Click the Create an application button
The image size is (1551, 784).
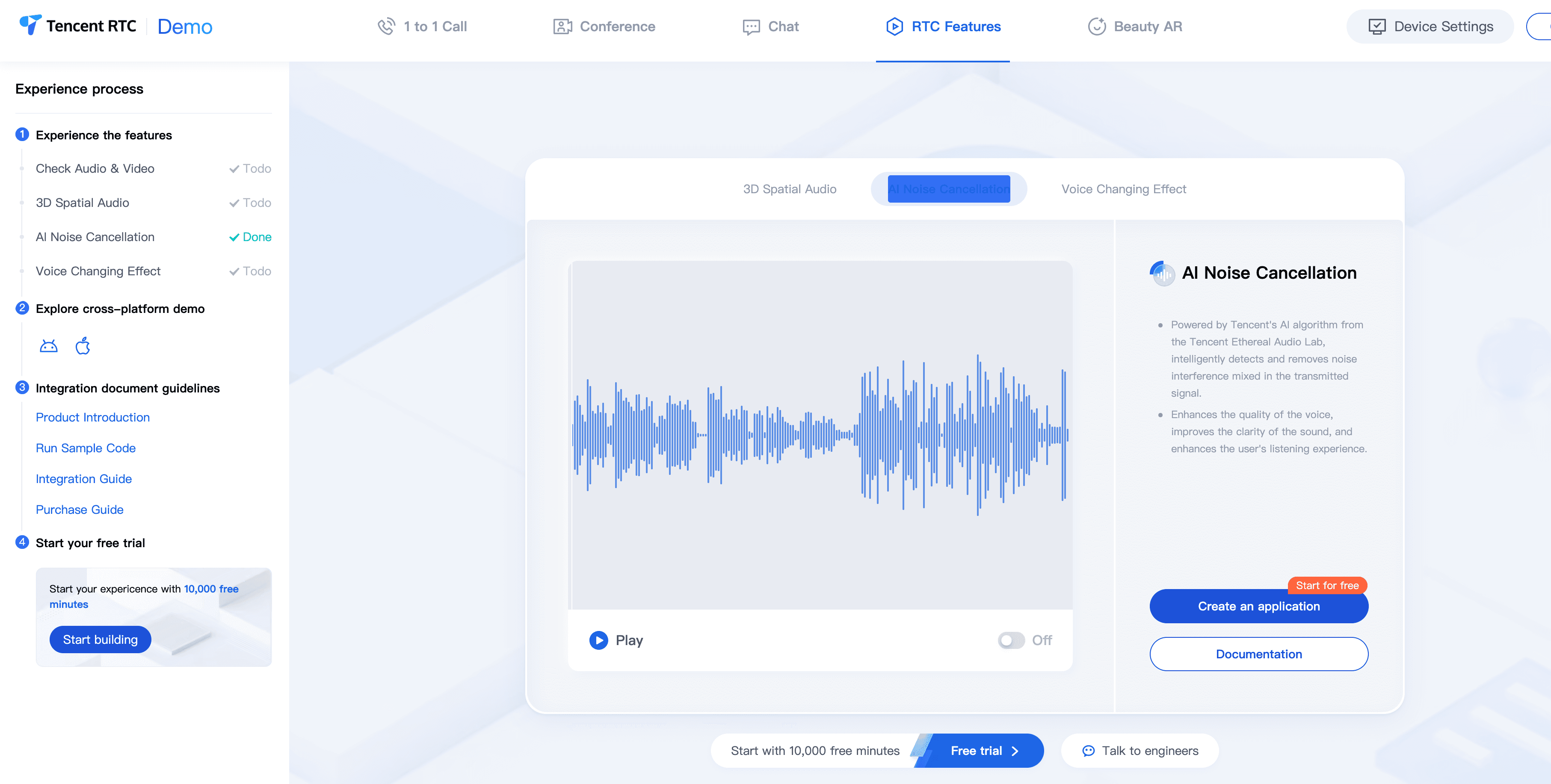(1259, 606)
